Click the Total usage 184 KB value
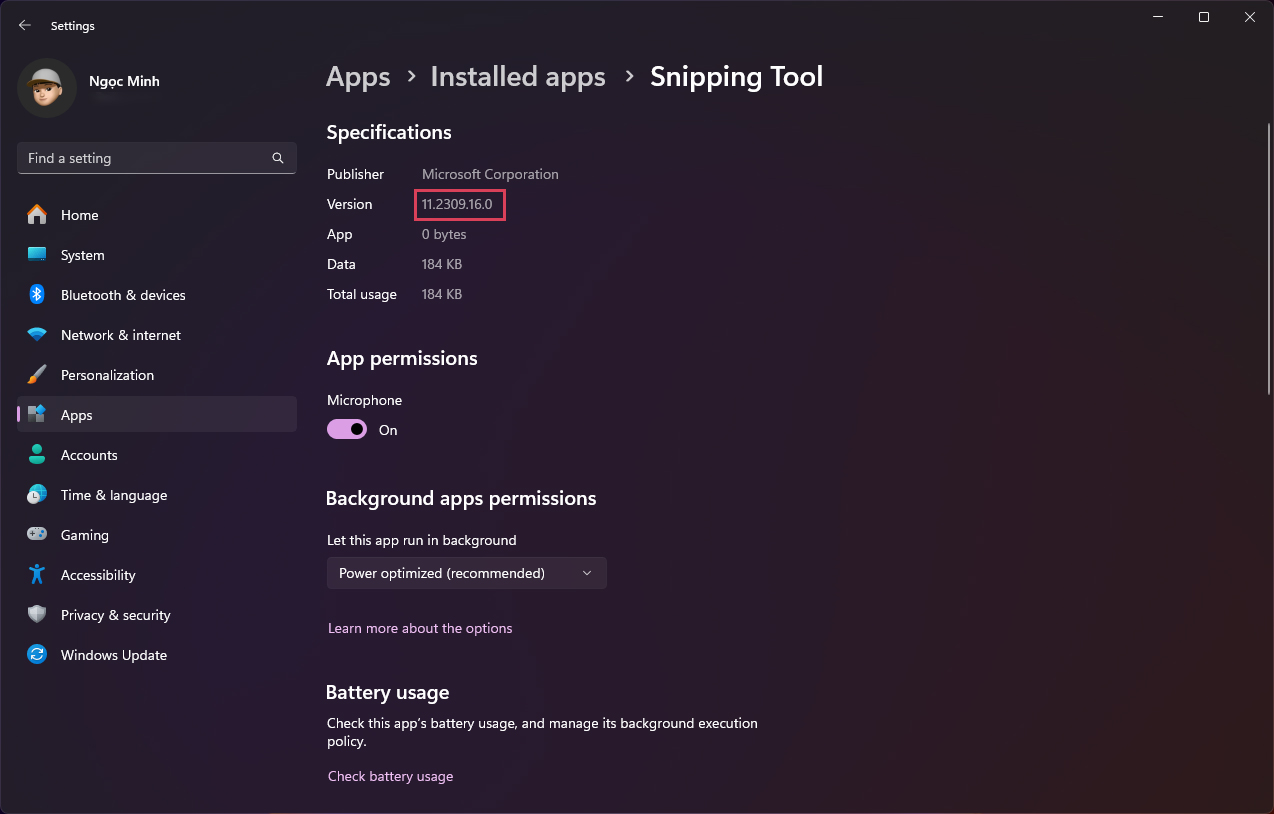 point(441,294)
